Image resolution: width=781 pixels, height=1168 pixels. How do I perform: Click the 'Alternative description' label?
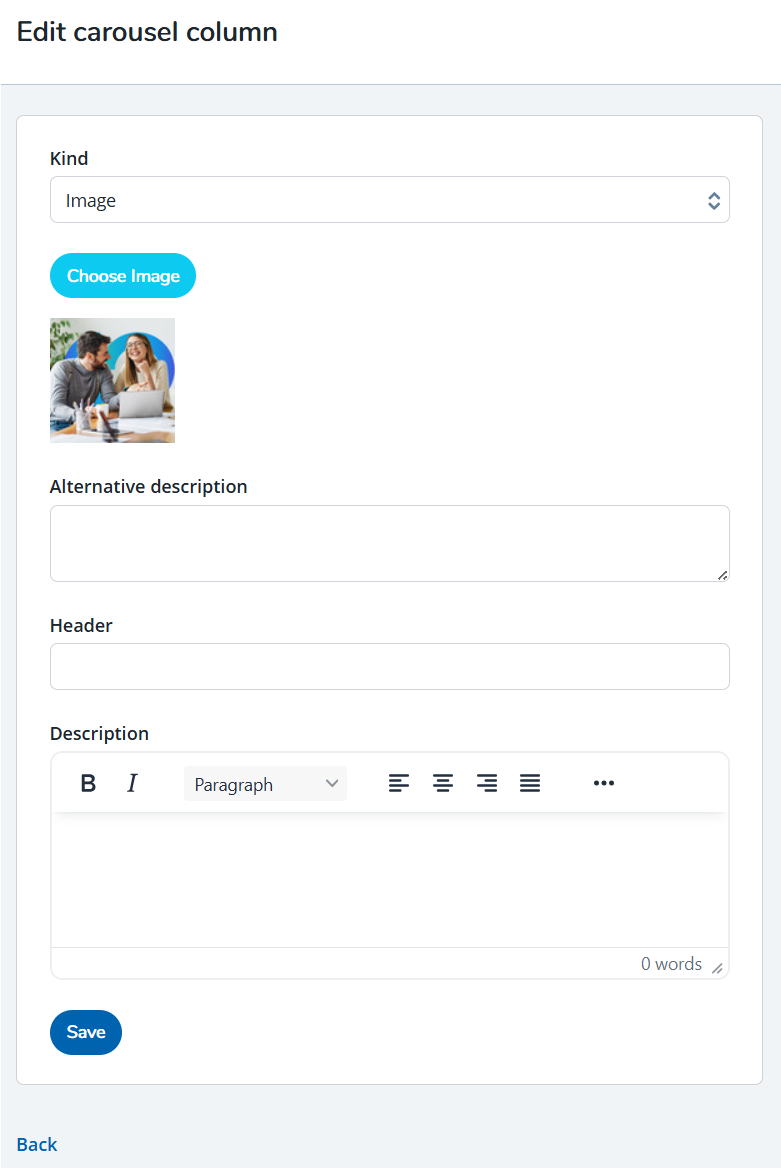[148, 486]
